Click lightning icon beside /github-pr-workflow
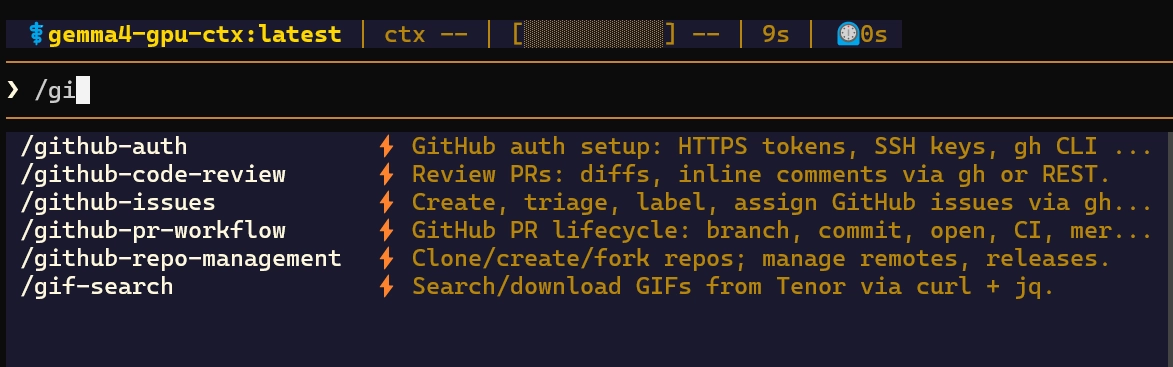 [x=386, y=230]
